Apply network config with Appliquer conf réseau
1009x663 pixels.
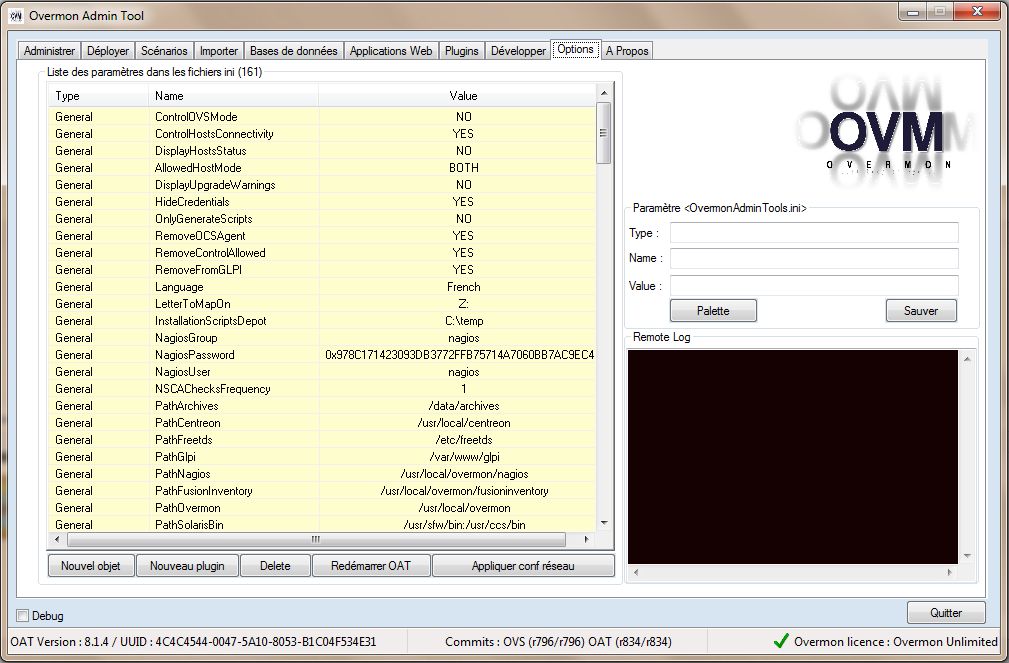click(523, 566)
